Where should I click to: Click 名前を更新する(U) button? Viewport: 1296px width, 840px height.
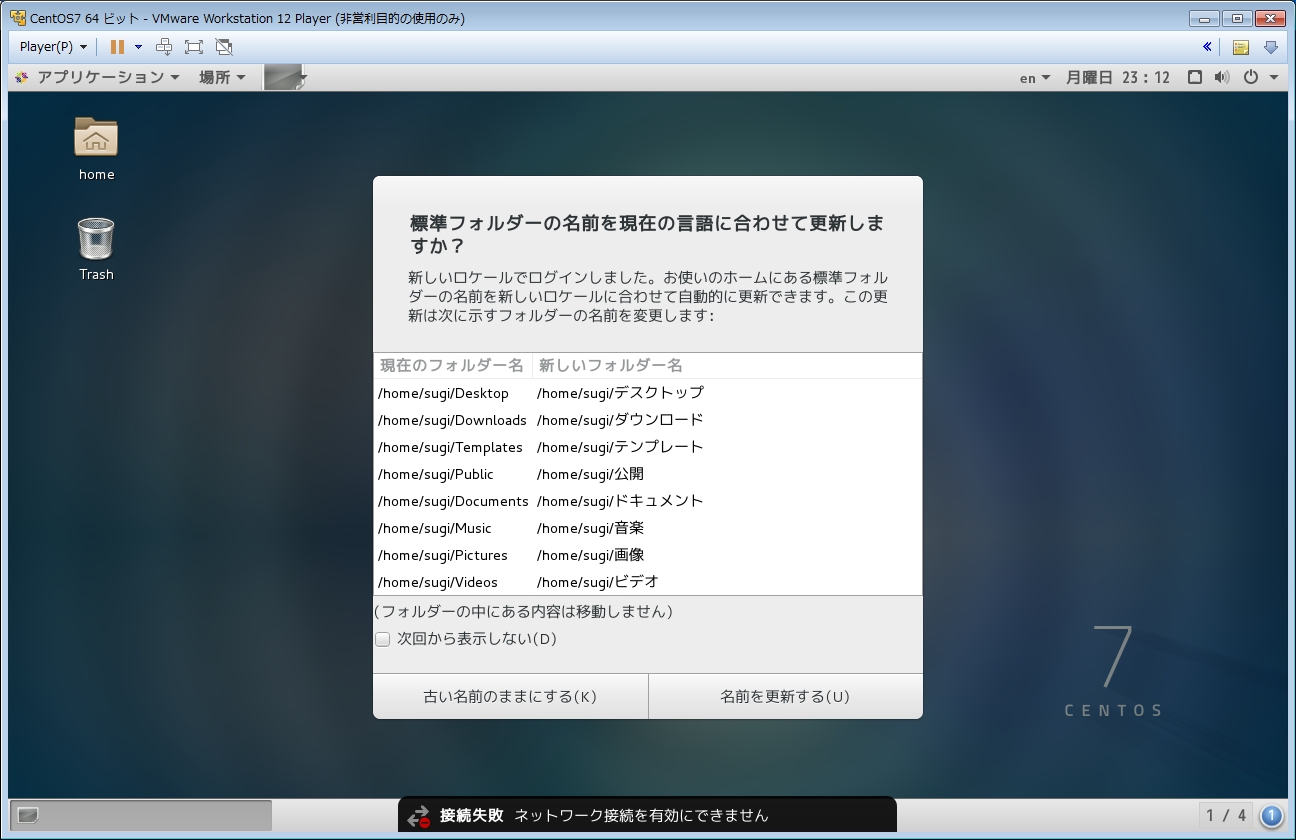click(x=785, y=696)
